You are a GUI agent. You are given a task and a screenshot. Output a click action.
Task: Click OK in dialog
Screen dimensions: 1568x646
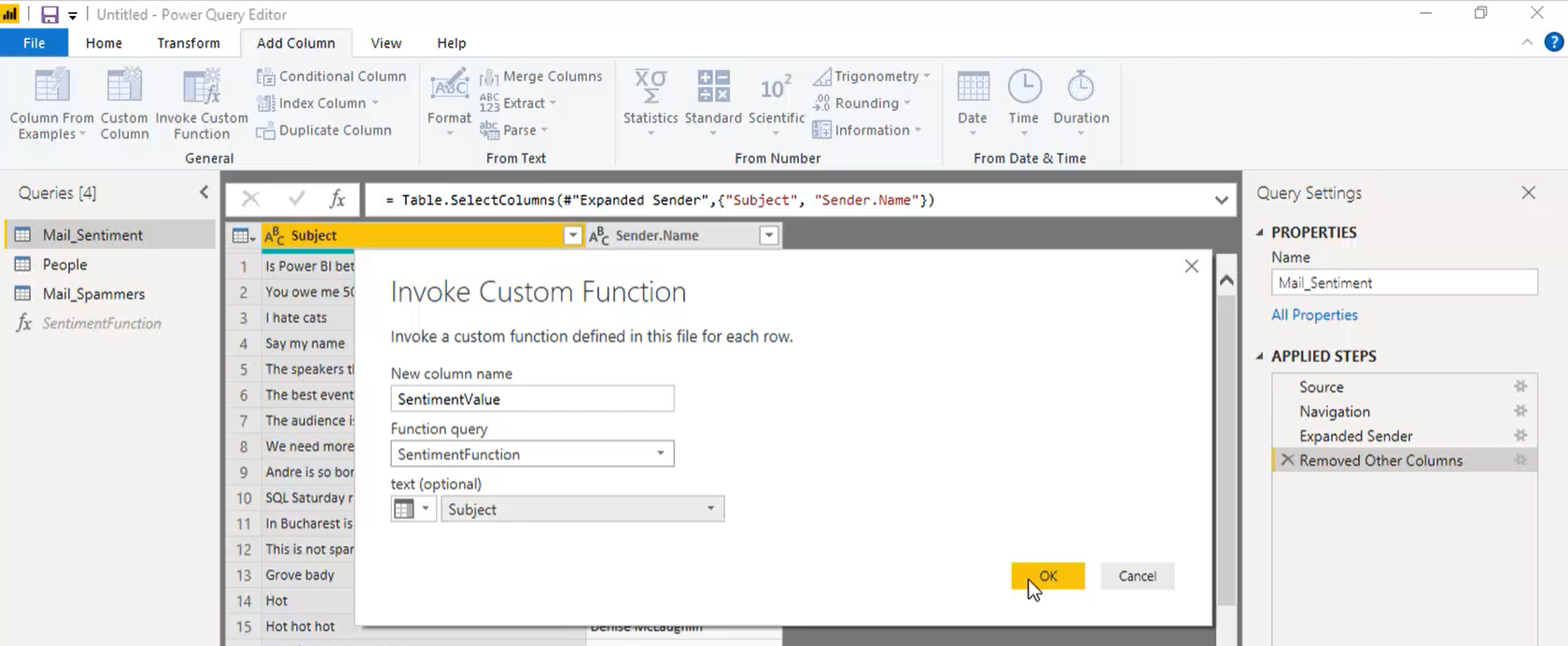[x=1048, y=576]
